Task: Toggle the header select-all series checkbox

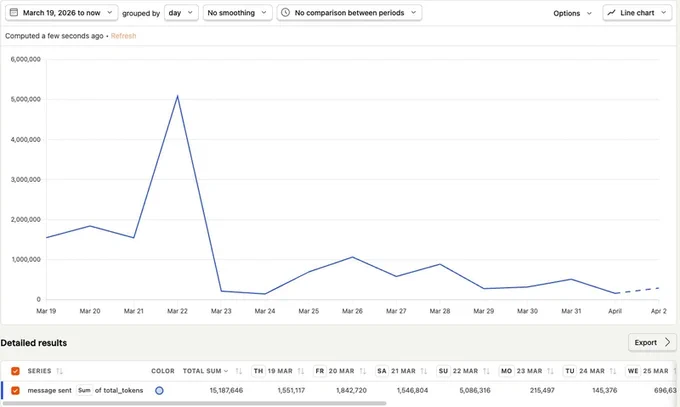Action: tap(15, 371)
